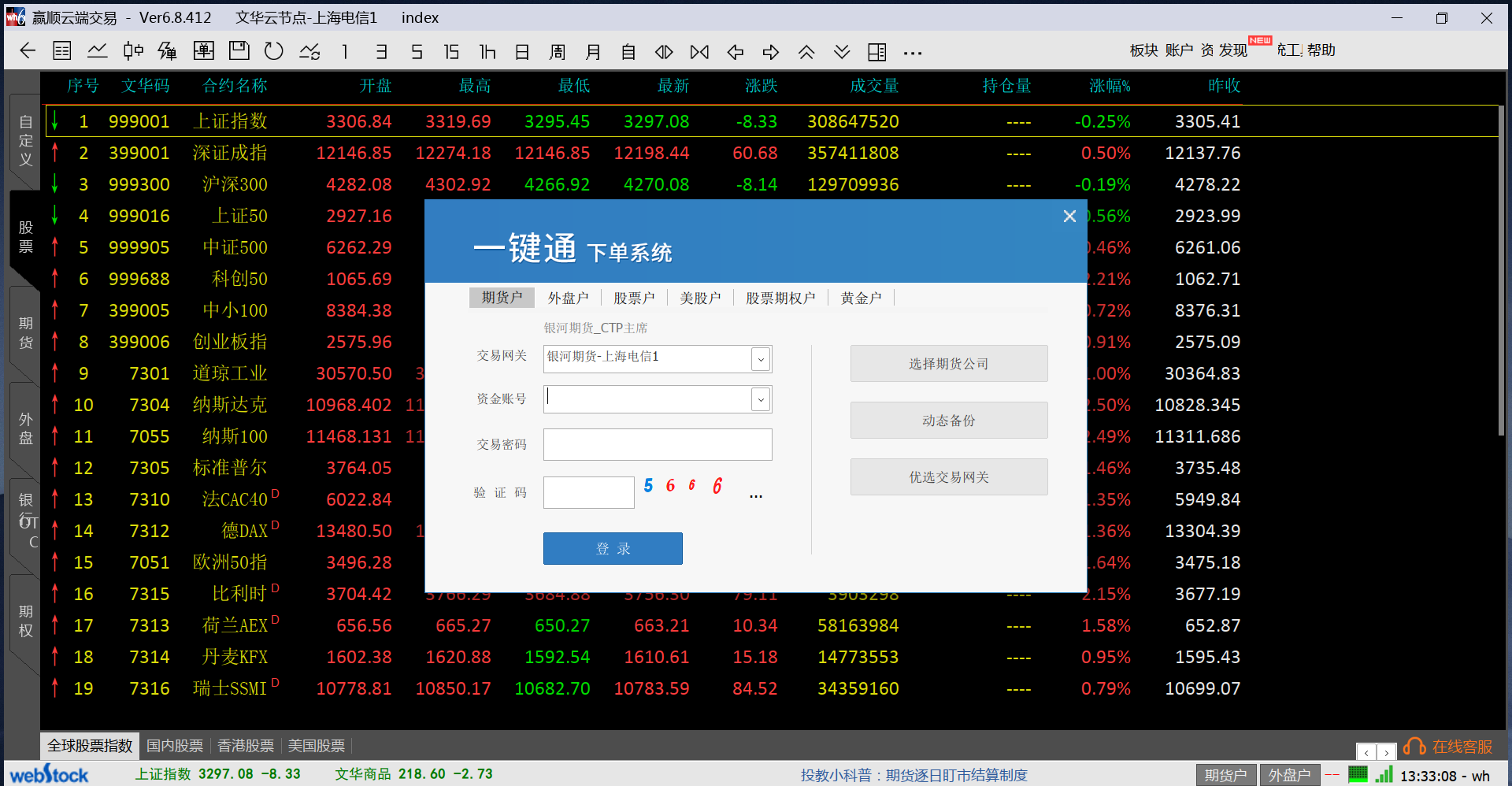
Task: Click the 选择期货公司 button
Action: pyautogui.click(x=948, y=363)
